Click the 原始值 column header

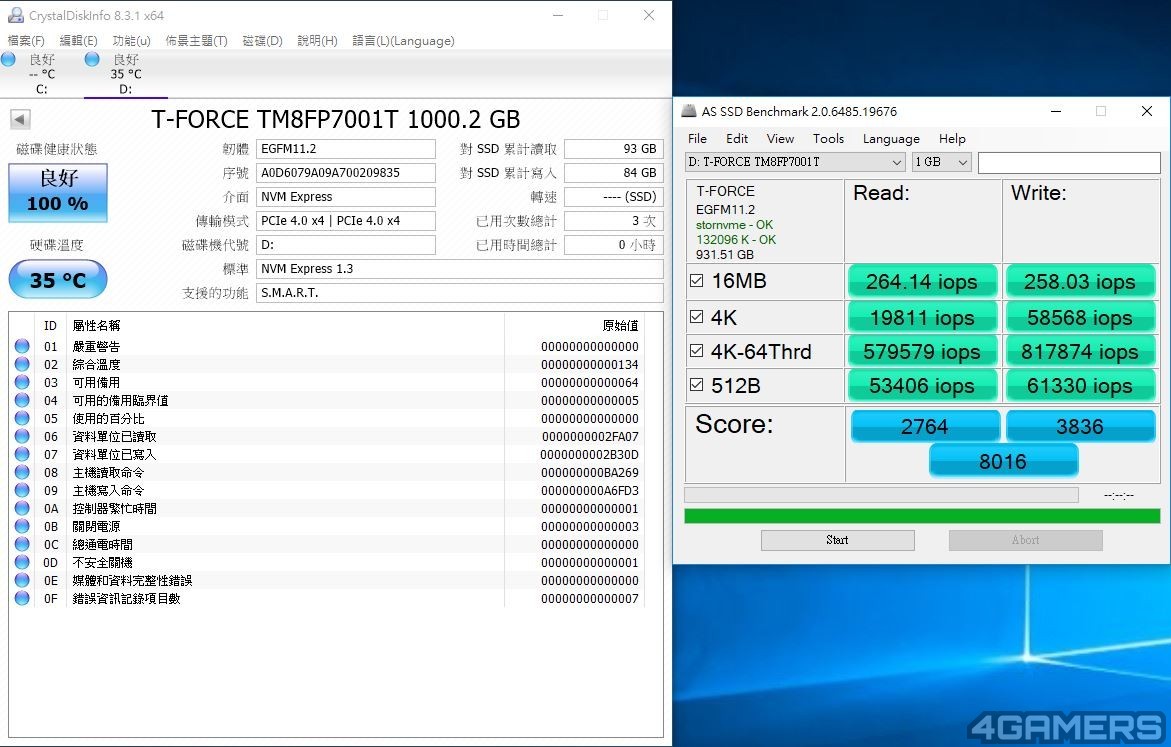point(621,326)
